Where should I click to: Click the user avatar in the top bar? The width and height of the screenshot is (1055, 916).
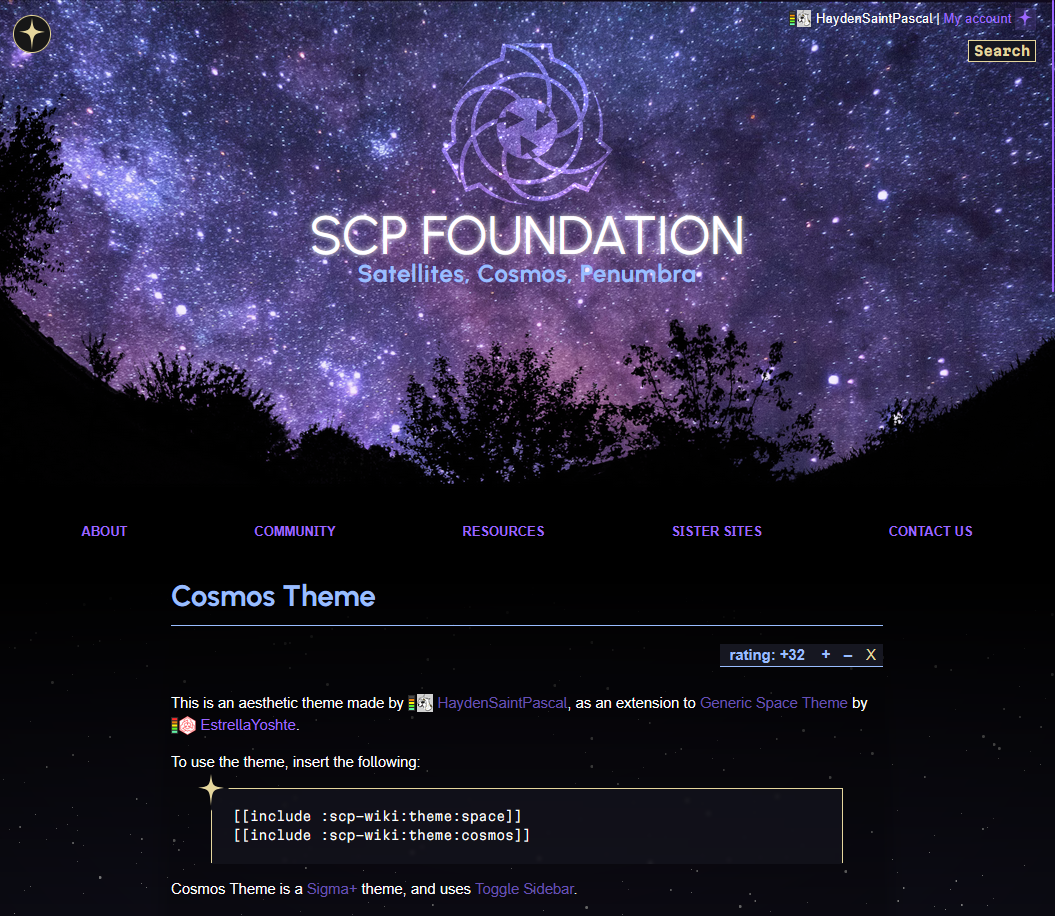[803, 19]
